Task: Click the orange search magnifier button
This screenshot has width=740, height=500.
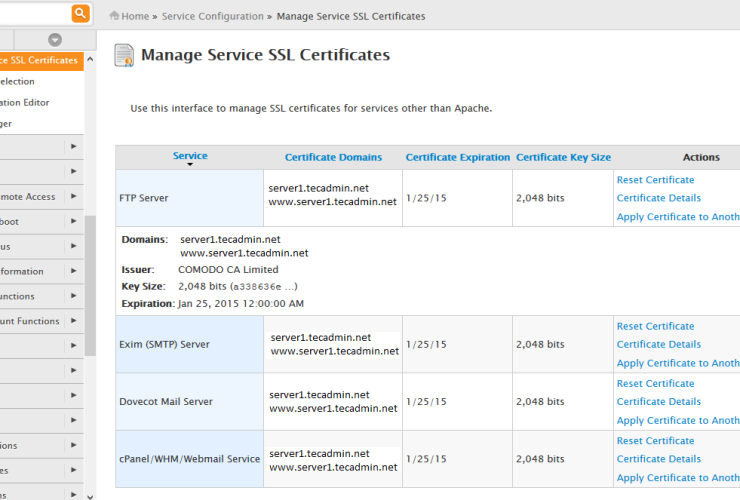Action: tap(80, 13)
